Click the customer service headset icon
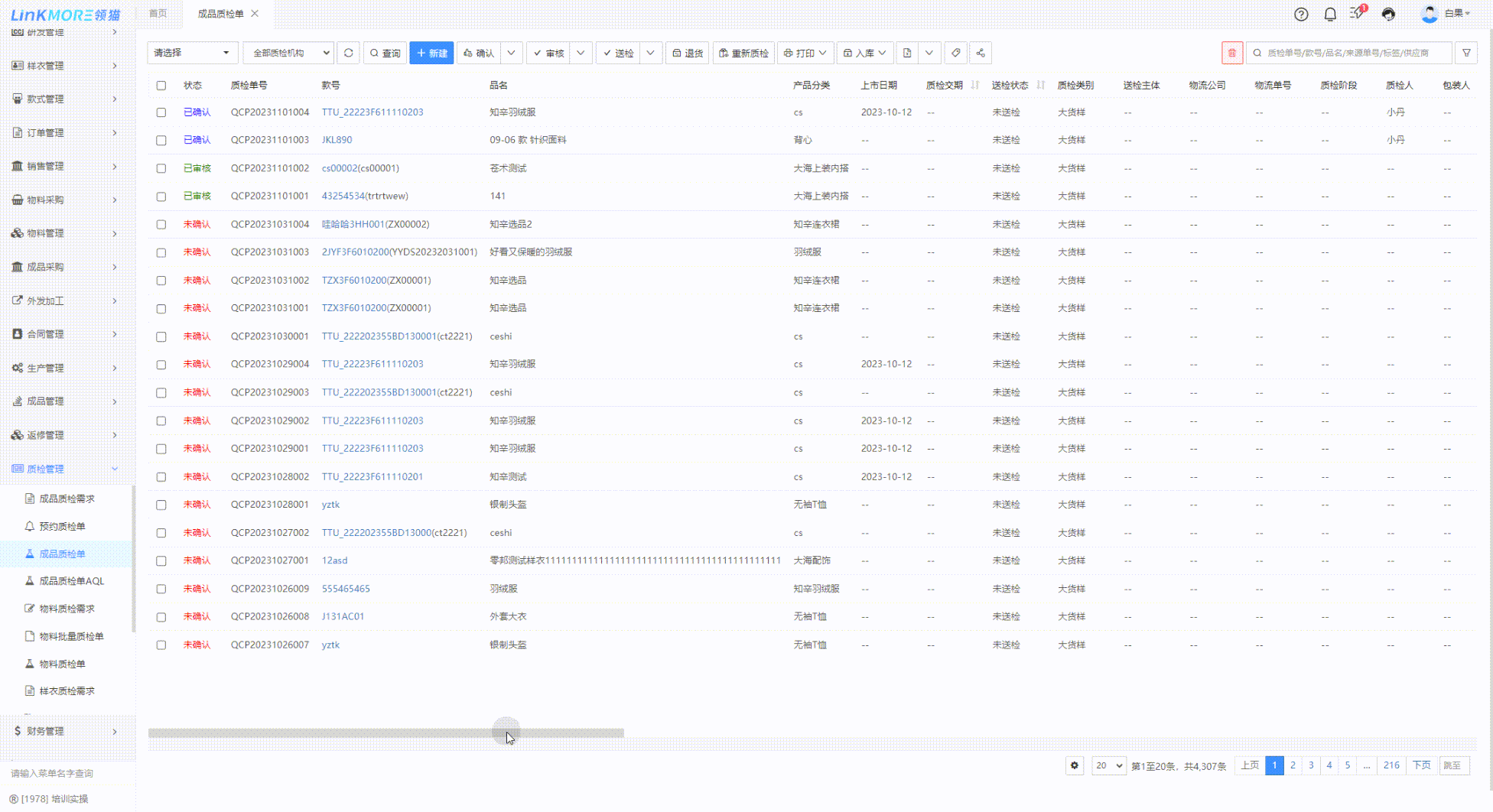Screen dimensions: 1493x812 pos(1388,15)
